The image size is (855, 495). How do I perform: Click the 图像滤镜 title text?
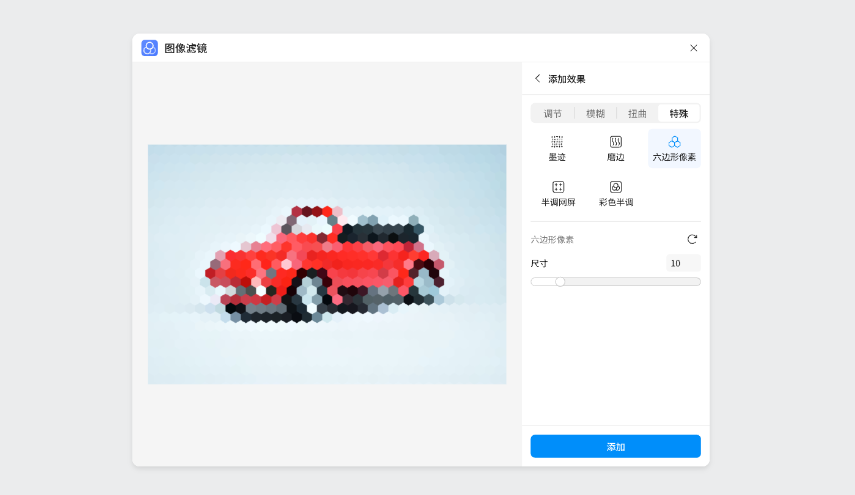coord(186,48)
